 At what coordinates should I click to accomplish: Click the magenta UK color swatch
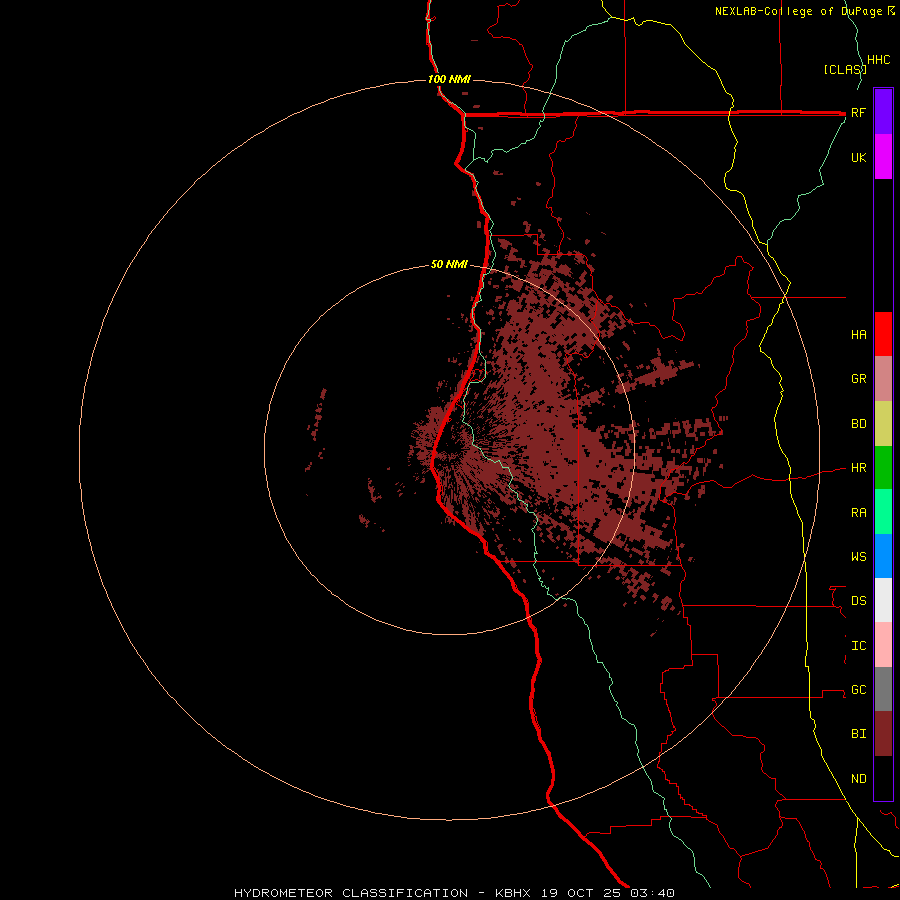click(x=883, y=157)
